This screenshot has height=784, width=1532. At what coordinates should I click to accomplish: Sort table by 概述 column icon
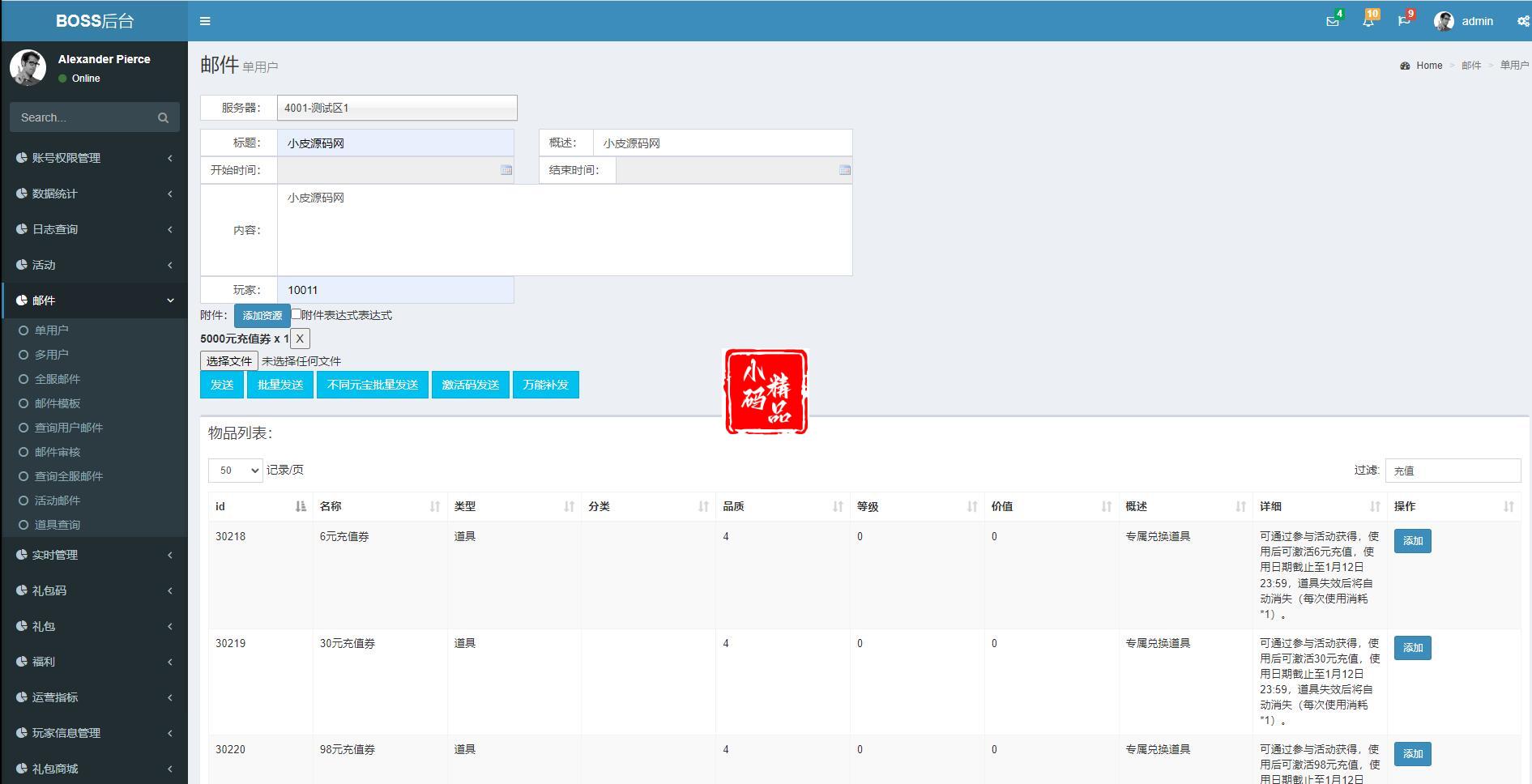(1241, 506)
